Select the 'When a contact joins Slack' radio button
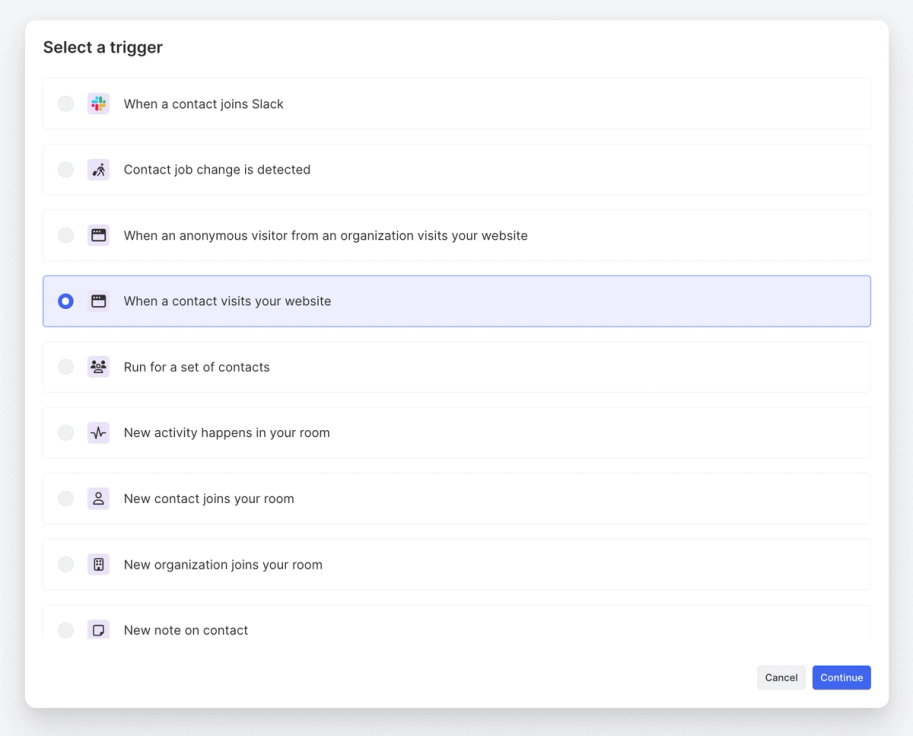Image resolution: width=913 pixels, height=736 pixels. click(66, 104)
